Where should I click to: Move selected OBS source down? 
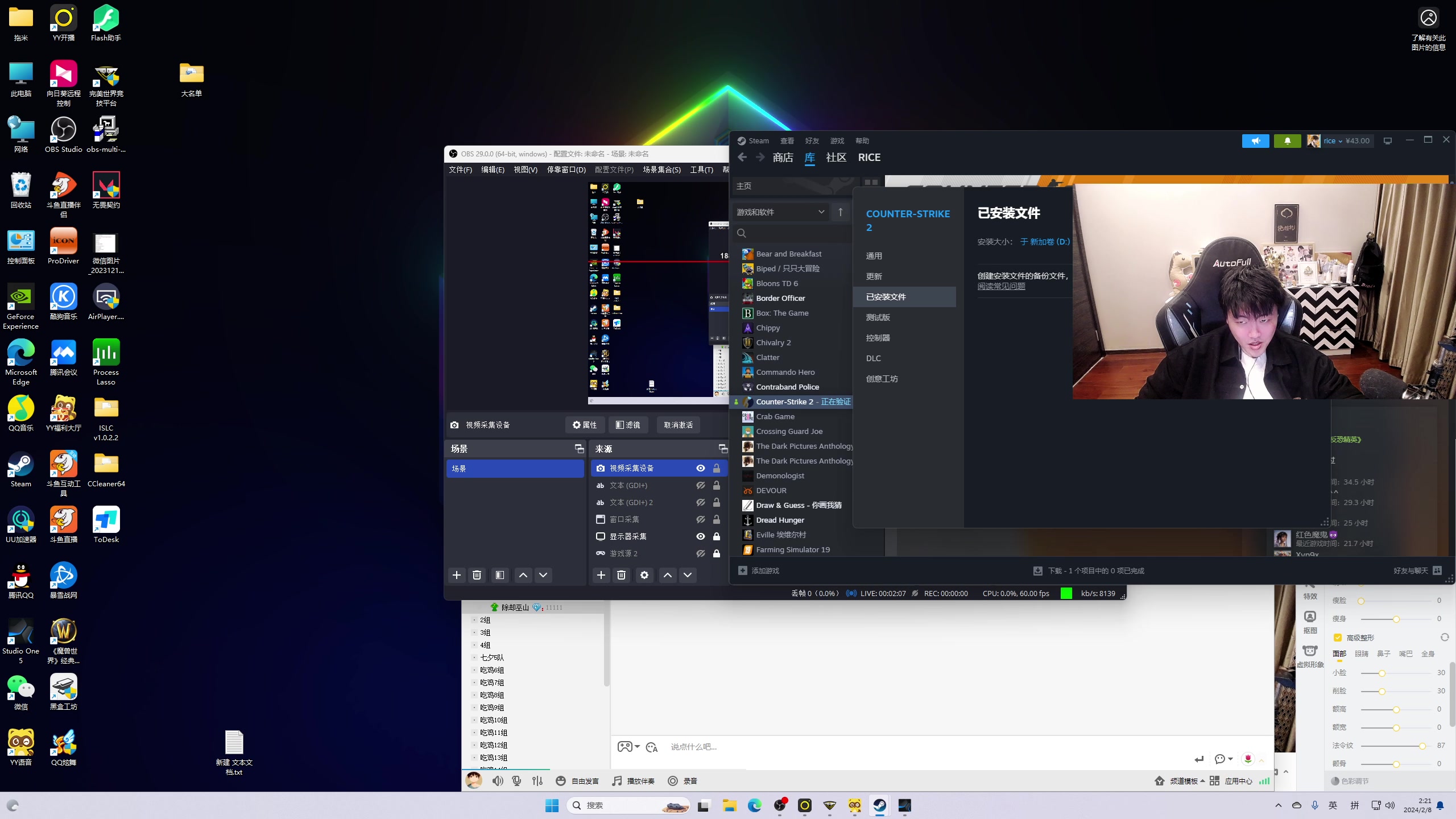[x=688, y=575]
